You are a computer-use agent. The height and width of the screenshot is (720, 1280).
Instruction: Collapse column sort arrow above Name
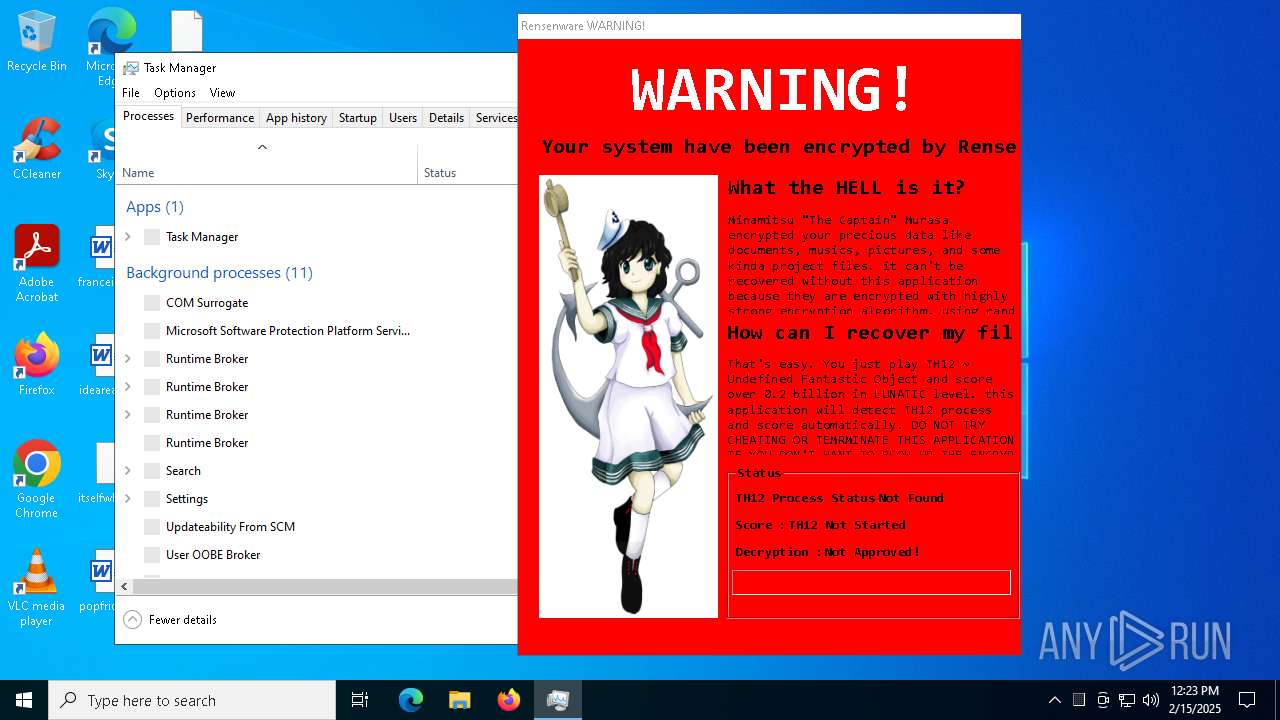coord(263,148)
